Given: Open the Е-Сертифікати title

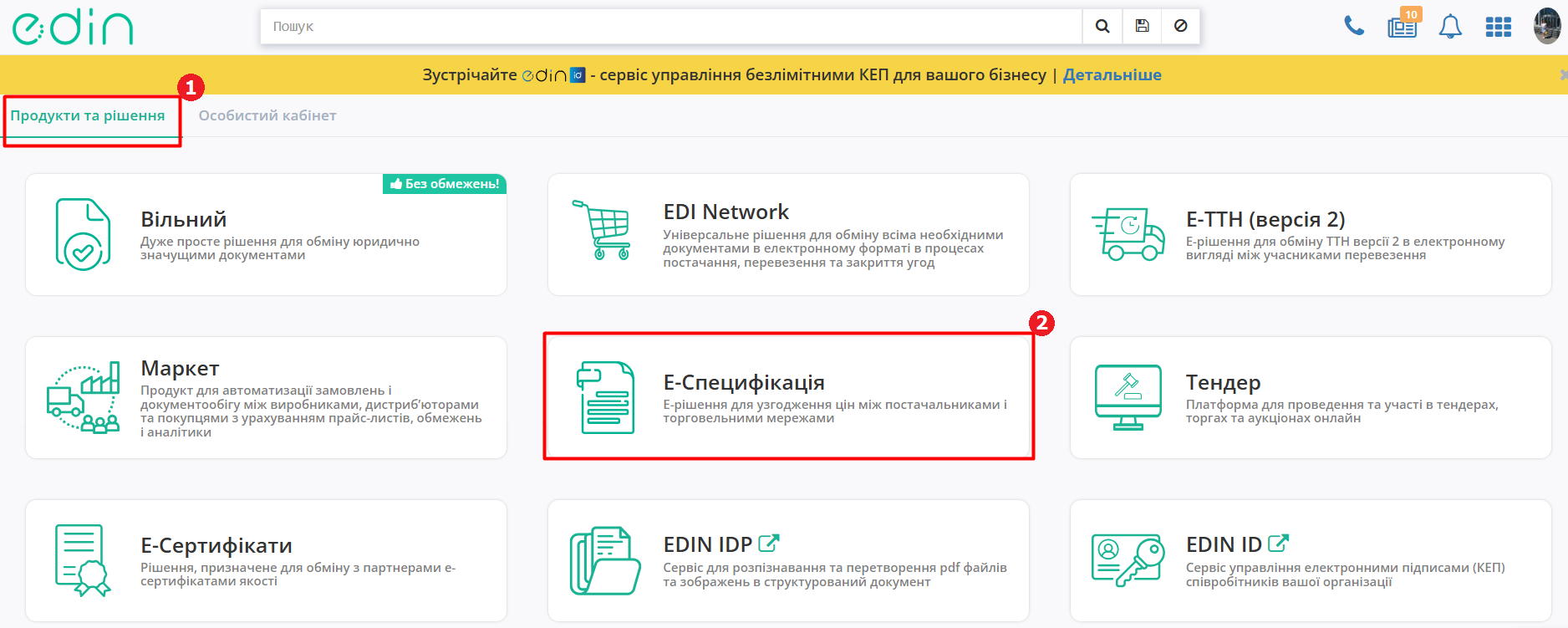Looking at the screenshot, I should (x=216, y=545).
